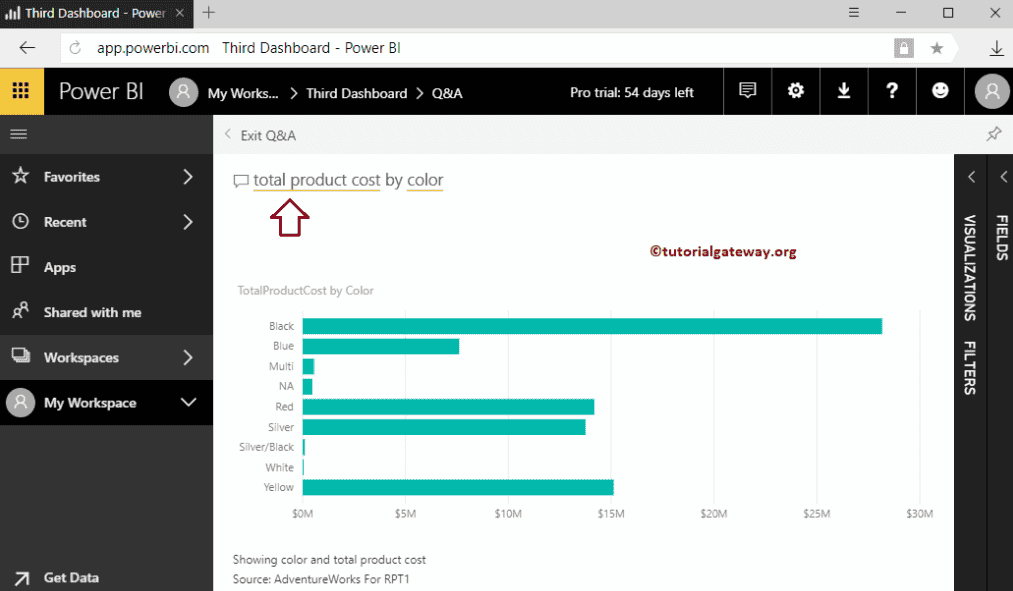Open Get Data
This screenshot has width=1013, height=591.
click(70, 577)
